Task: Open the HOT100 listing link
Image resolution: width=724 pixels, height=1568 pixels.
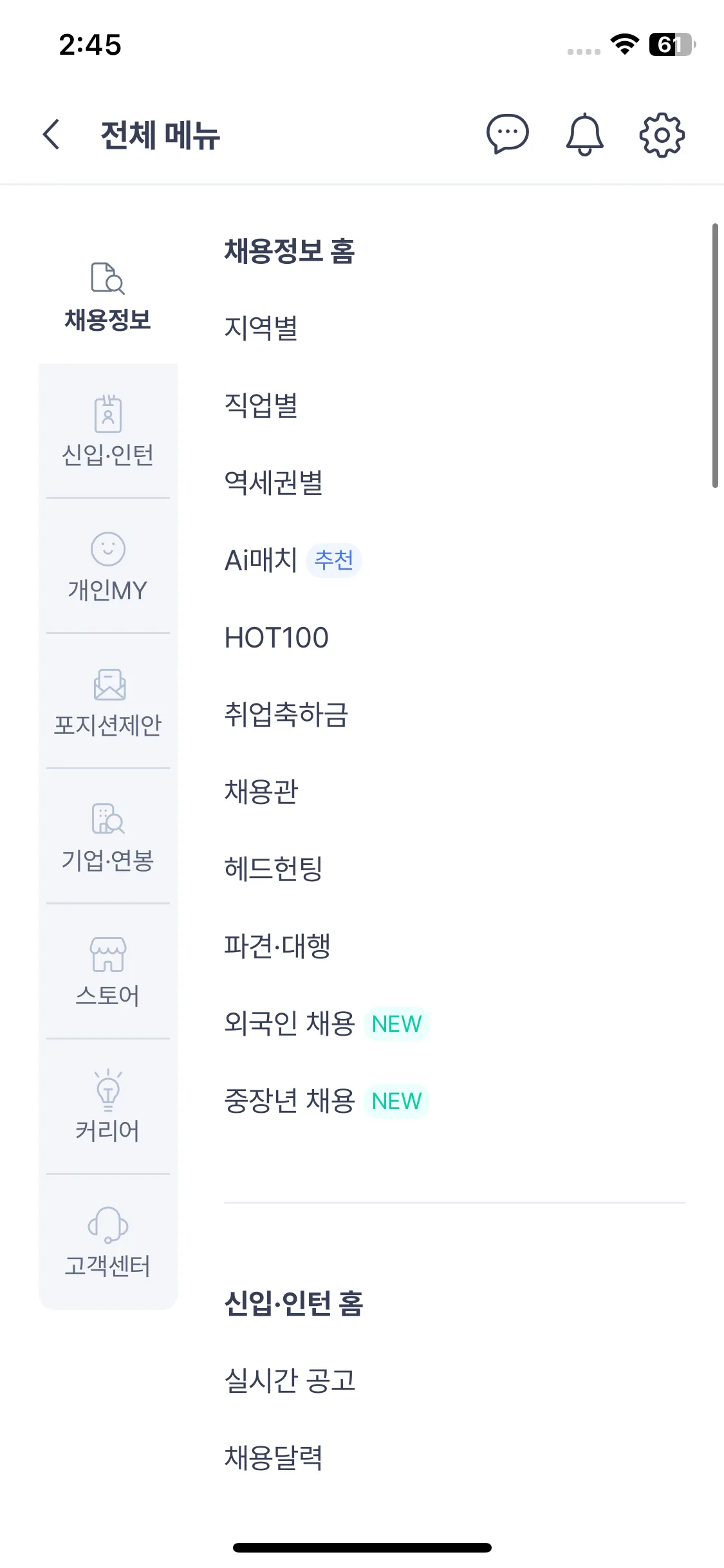Action: coord(277,638)
